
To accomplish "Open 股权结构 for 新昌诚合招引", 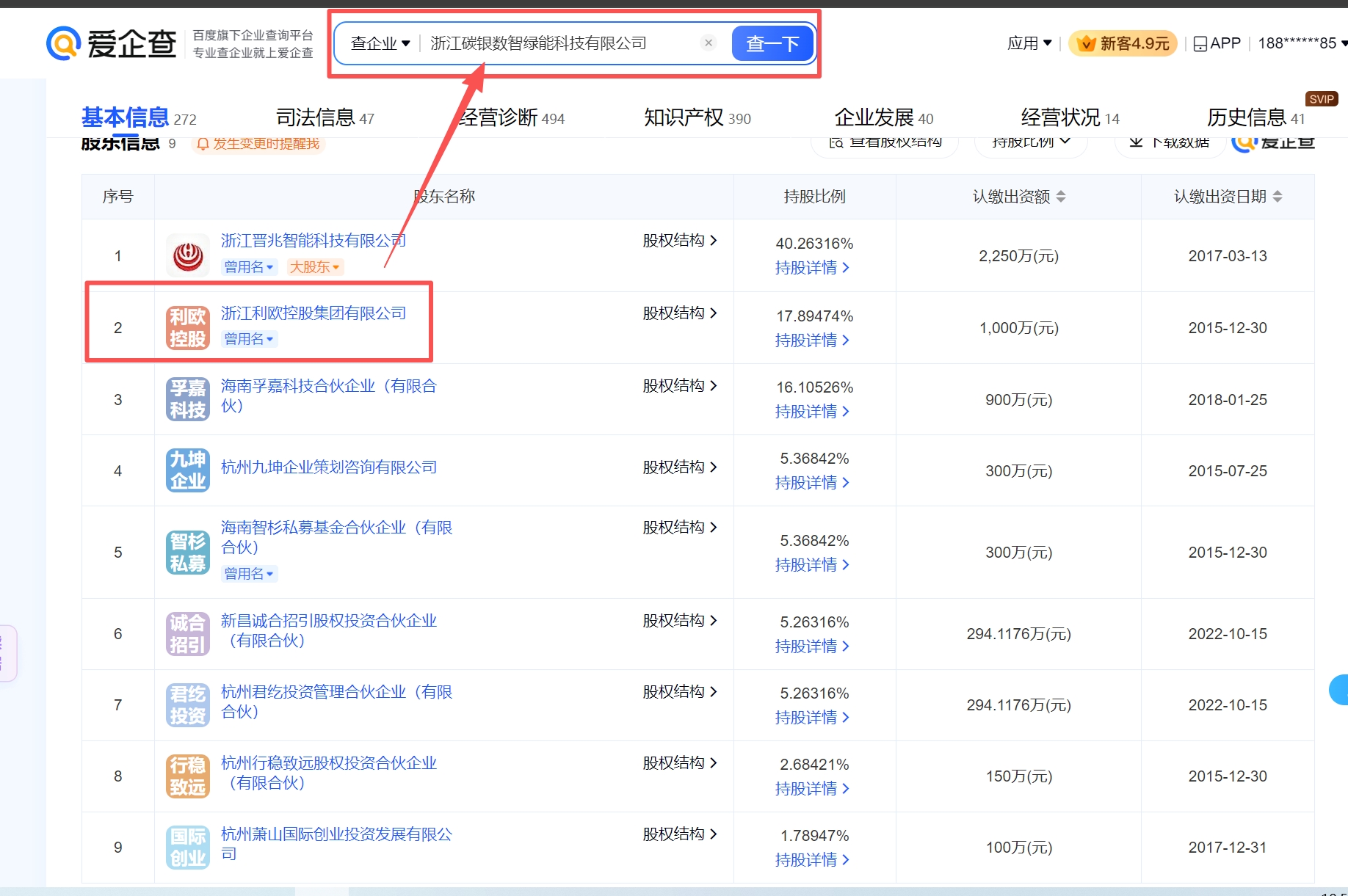I will [680, 621].
